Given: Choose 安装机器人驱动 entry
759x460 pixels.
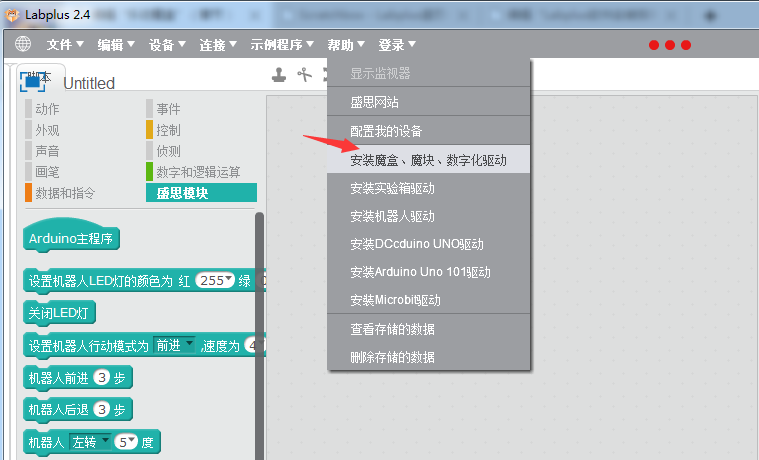Looking at the screenshot, I should tap(429, 216).
